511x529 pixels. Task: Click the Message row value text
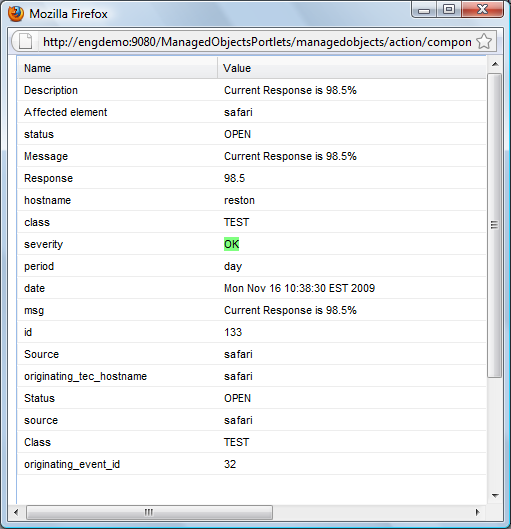pyautogui.click(x=290, y=156)
